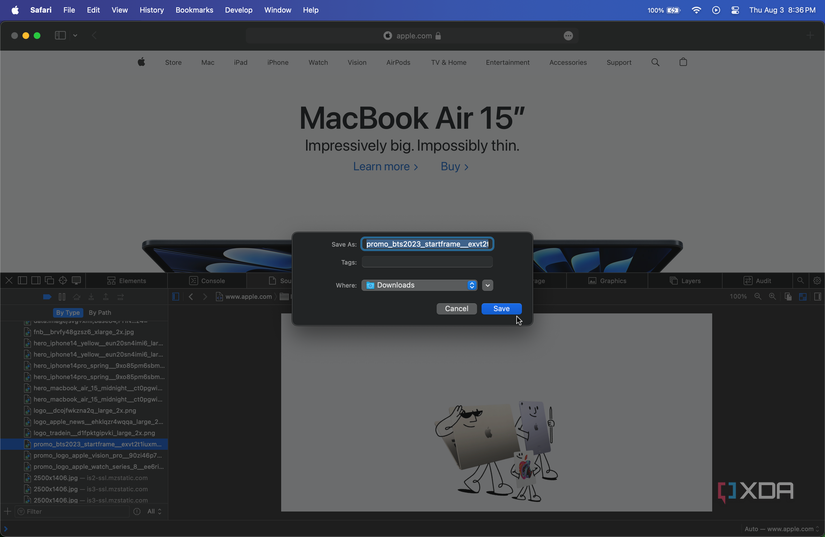Open device settings monitor icon

tap(77, 280)
